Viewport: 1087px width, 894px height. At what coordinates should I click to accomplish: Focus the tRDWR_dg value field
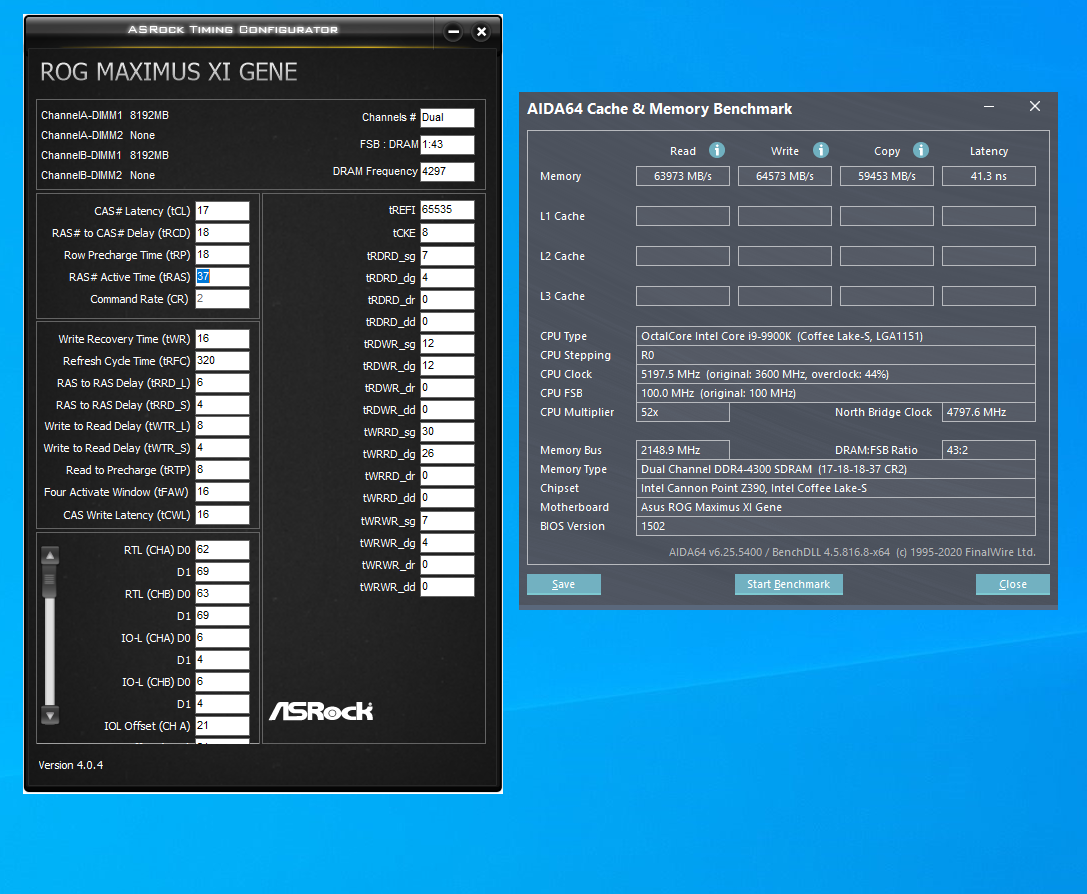447,366
